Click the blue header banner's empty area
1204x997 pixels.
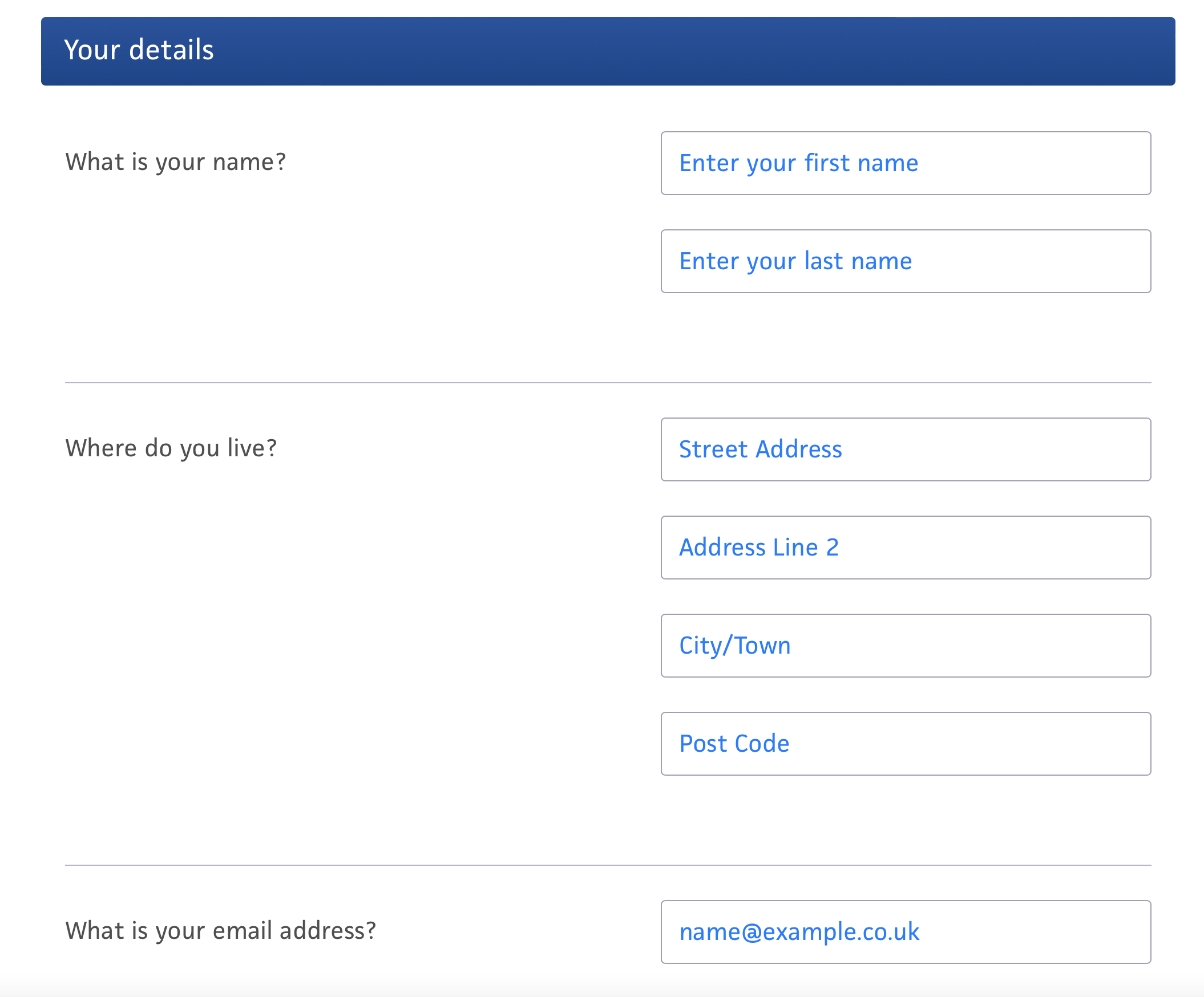688,51
